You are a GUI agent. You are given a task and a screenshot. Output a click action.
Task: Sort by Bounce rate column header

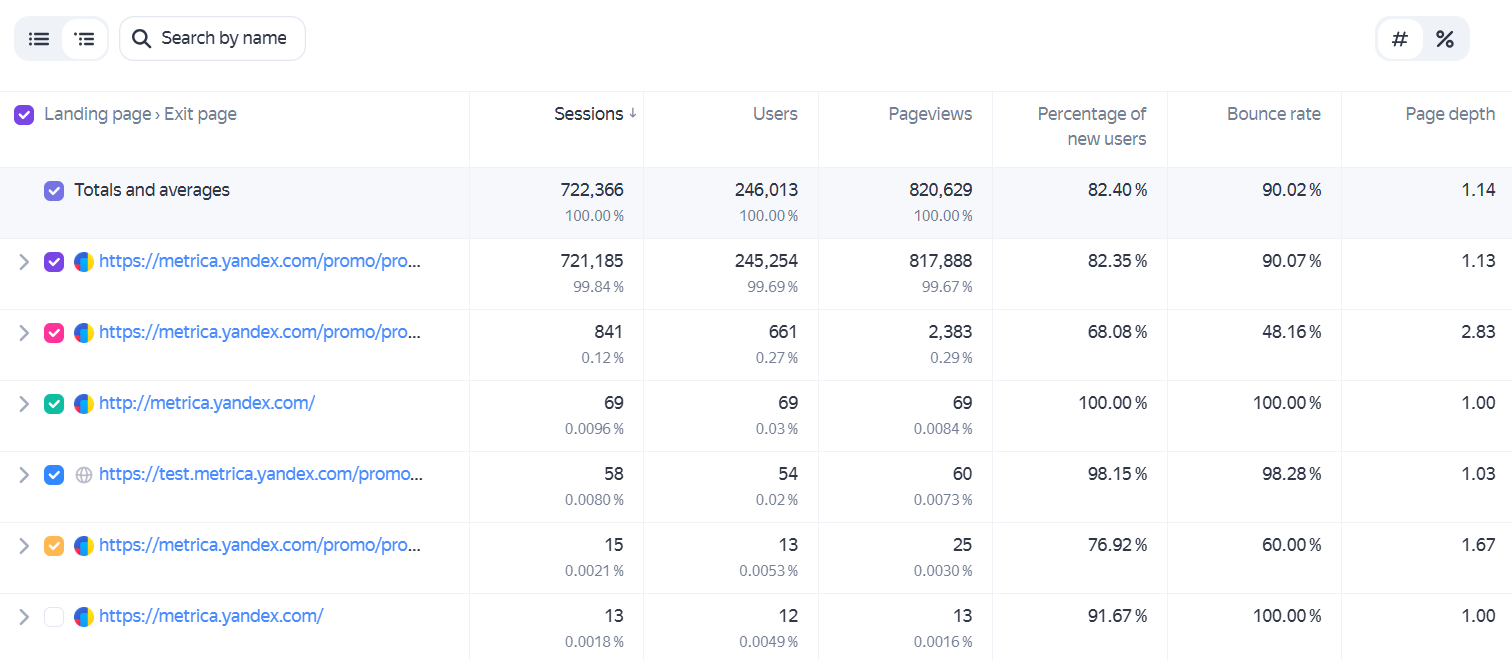(1273, 114)
